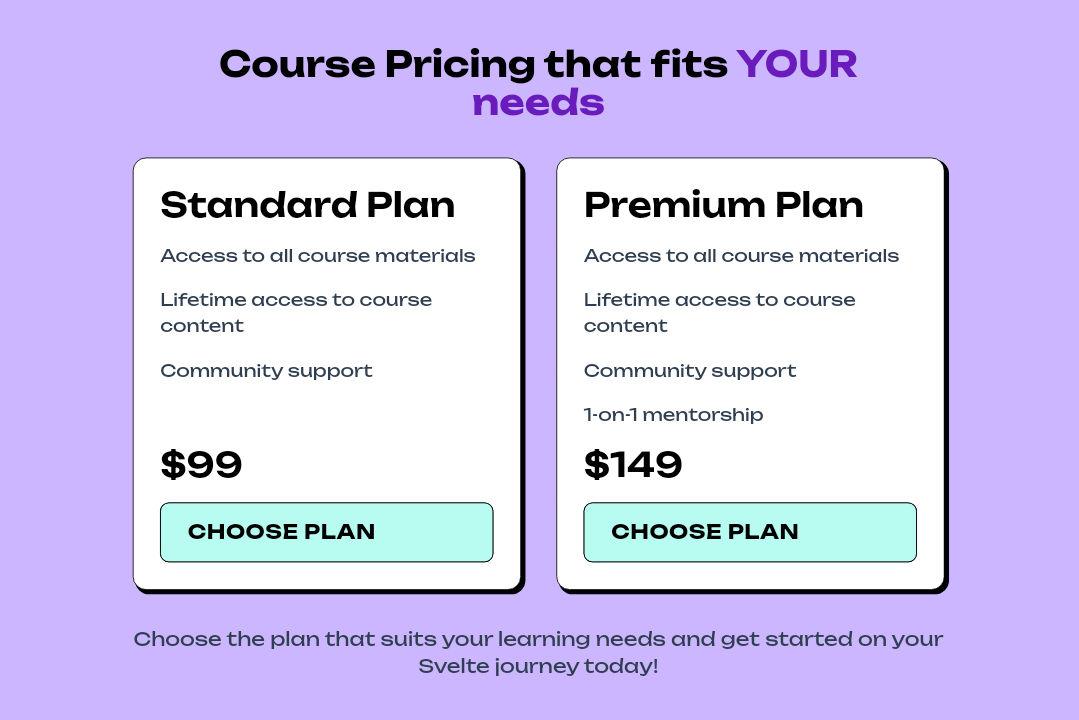Click Standard Plan's 'Lifetime access to course content'
This screenshot has width=1079, height=720.
[x=296, y=312]
